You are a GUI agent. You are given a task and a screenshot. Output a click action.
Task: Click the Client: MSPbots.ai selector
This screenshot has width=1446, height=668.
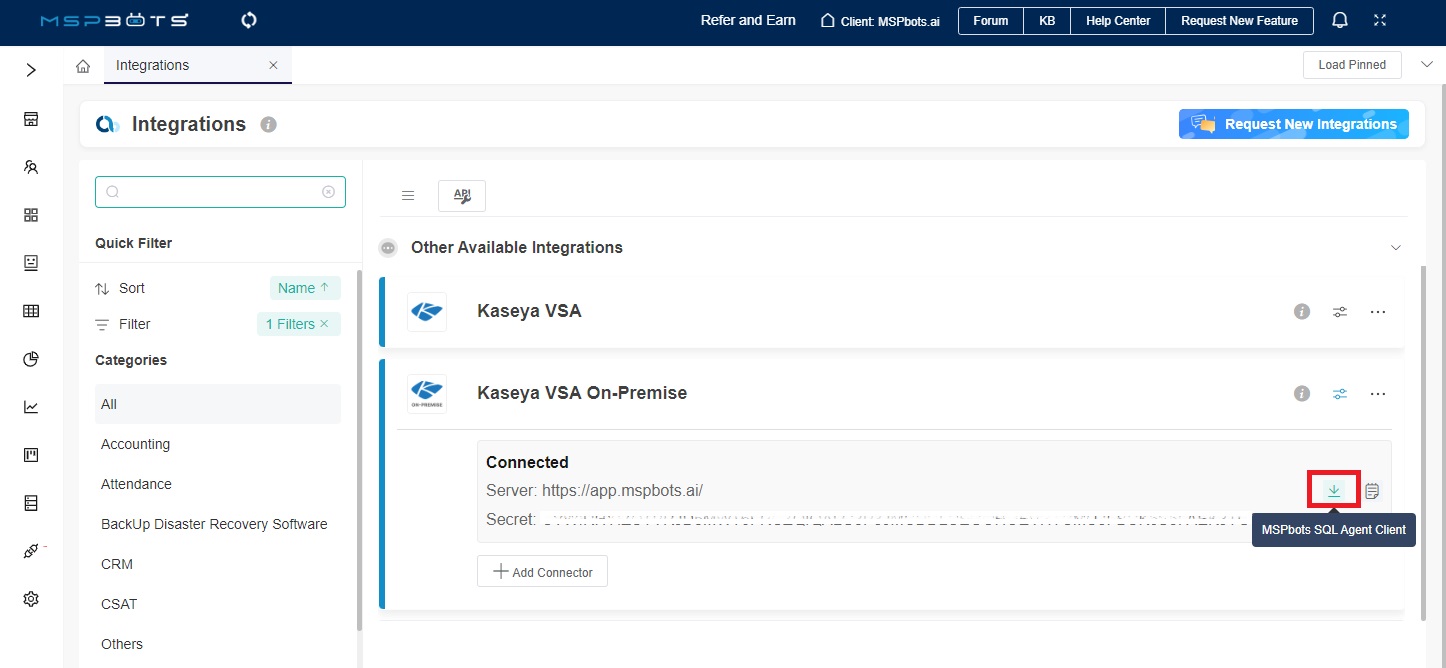[x=880, y=21]
